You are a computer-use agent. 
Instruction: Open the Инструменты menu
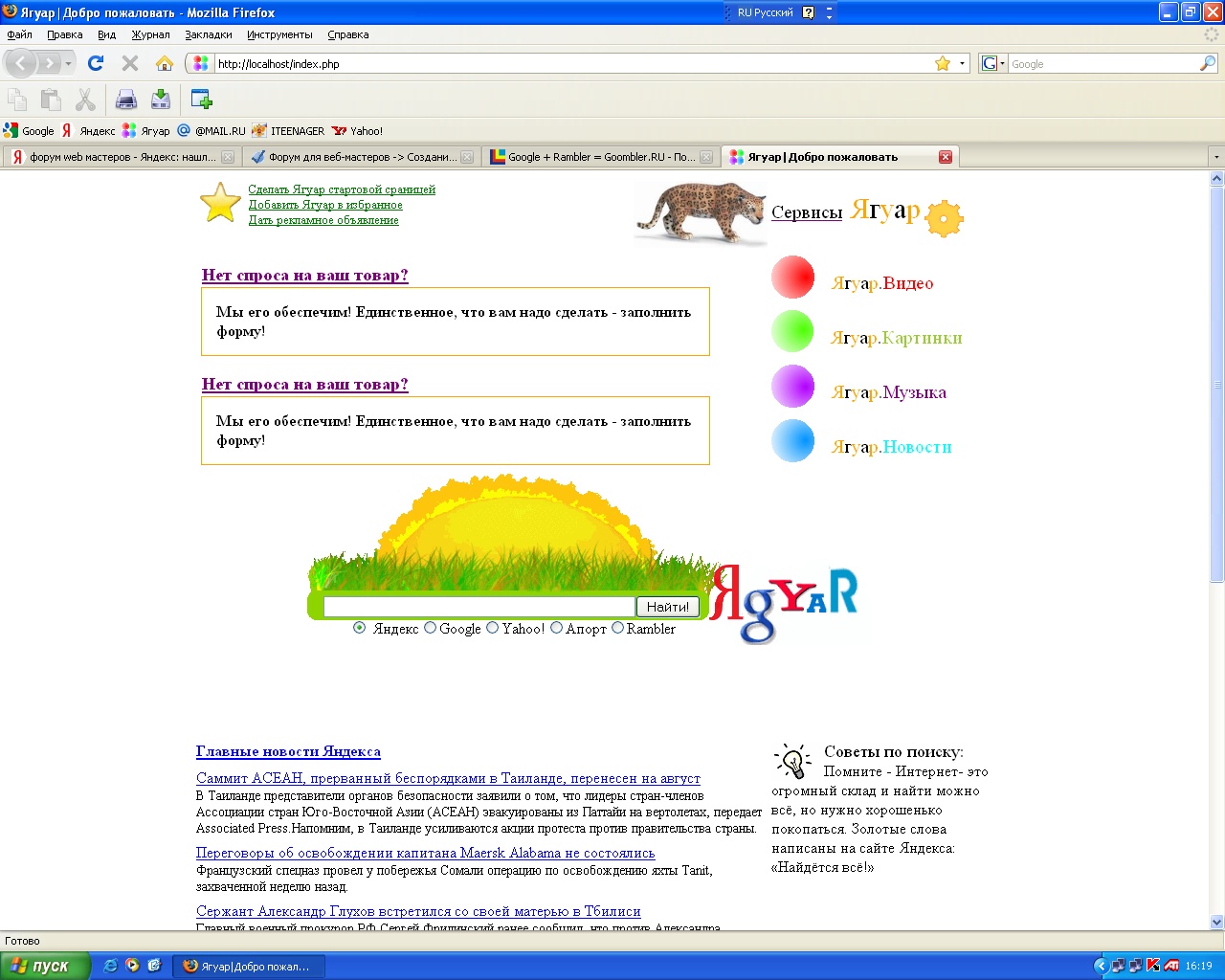pyautogui.click(x=279, y=34)
